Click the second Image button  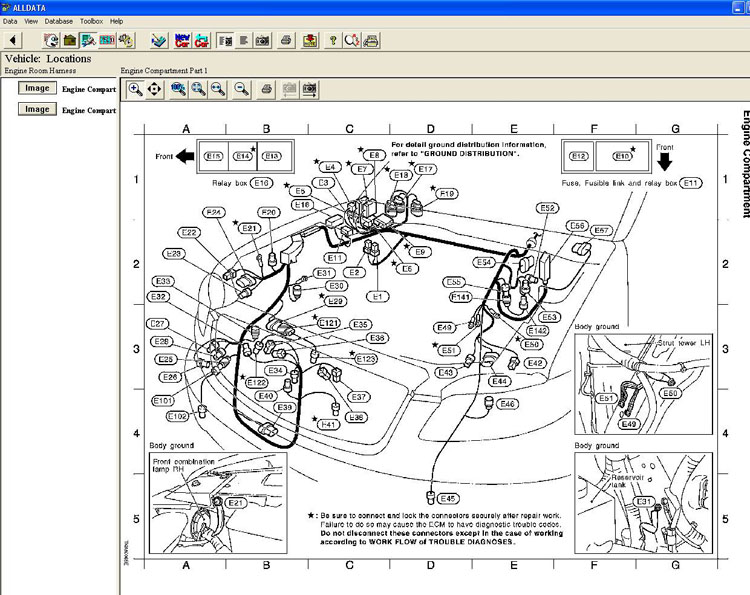point(37,109)
